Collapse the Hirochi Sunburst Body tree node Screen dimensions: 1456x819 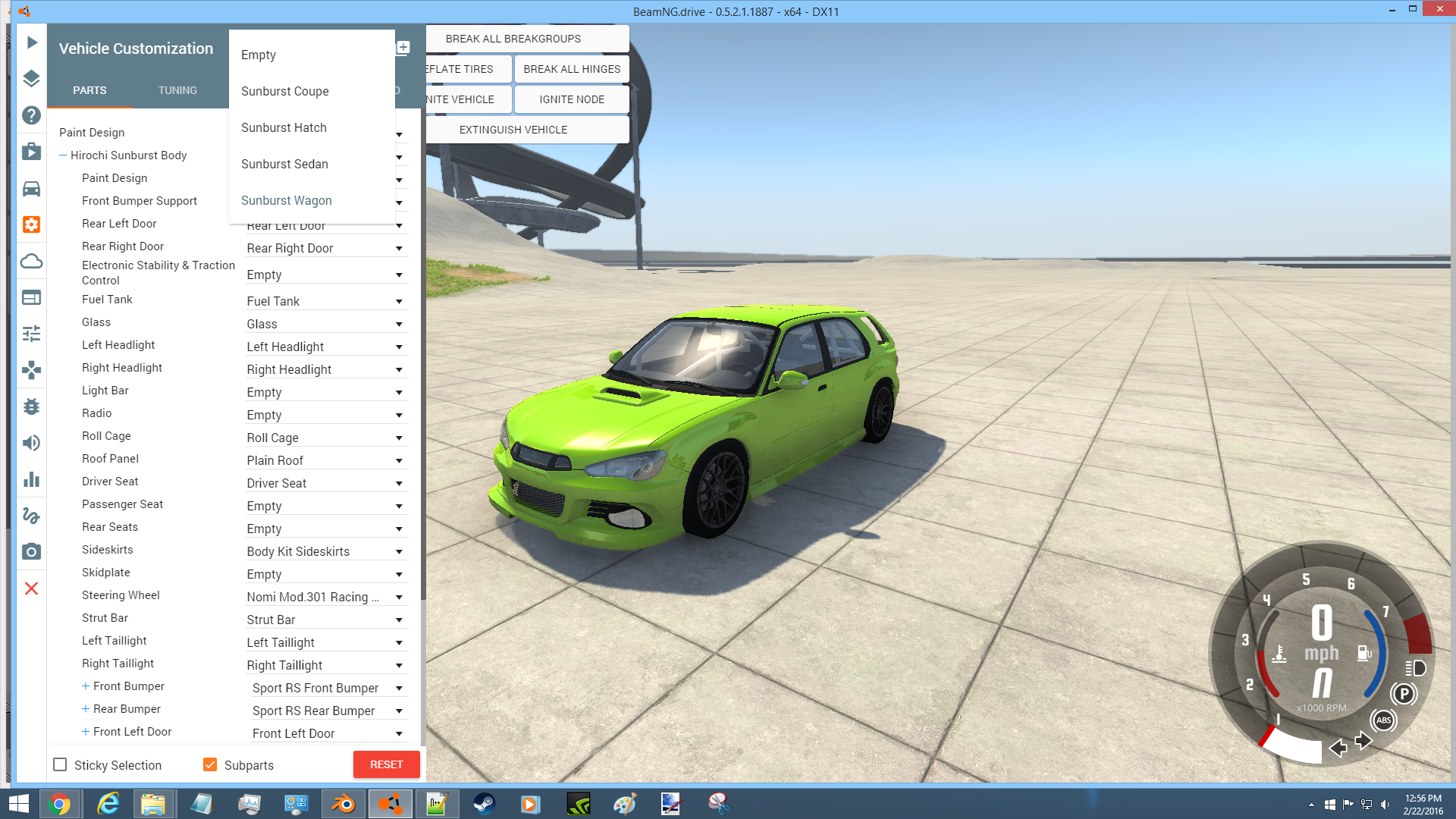click(63, 155)
